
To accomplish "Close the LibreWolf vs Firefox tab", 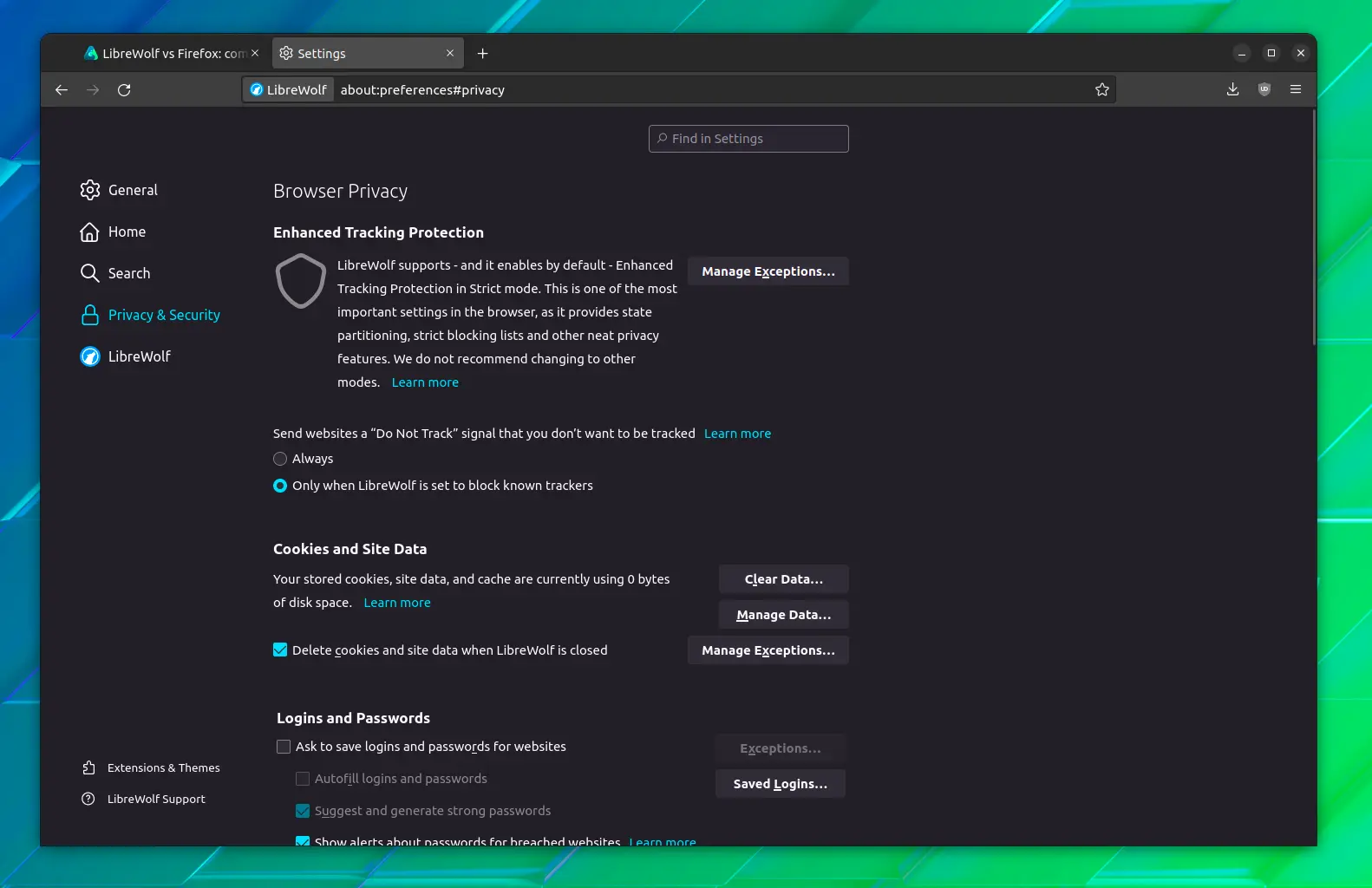I will [255, 53].
